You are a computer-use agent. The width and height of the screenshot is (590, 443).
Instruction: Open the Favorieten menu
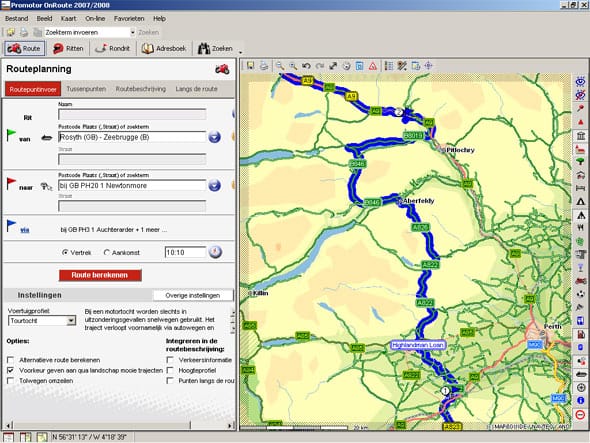(x=129, y=18)
